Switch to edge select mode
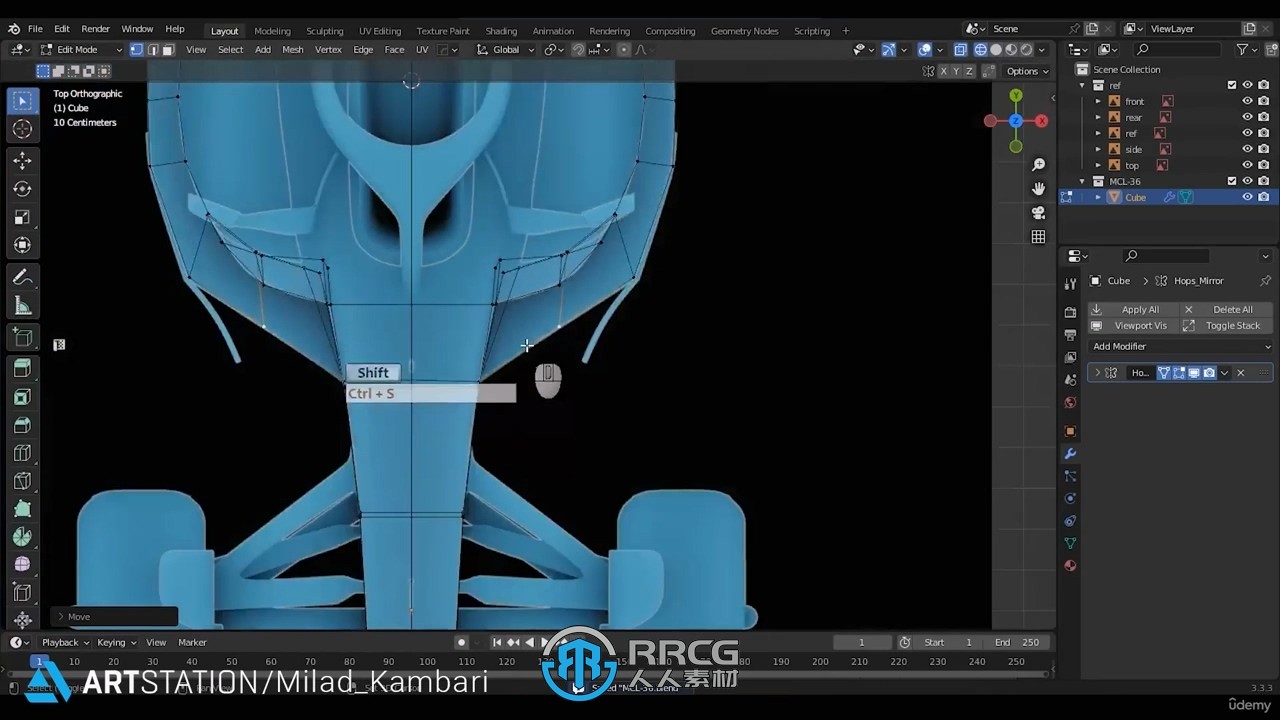 pos(152,49)
